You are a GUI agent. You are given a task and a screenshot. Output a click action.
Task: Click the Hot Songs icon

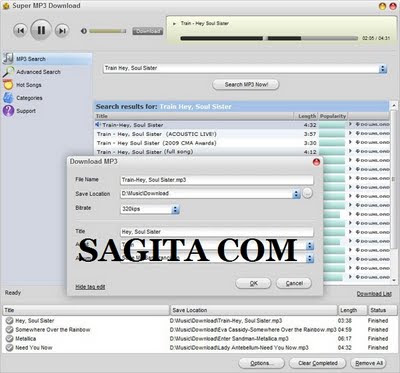[8, 85]
